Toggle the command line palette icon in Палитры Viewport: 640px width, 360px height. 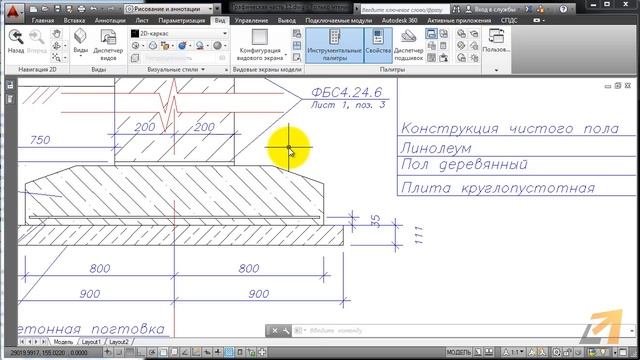[x=431, y=33]
